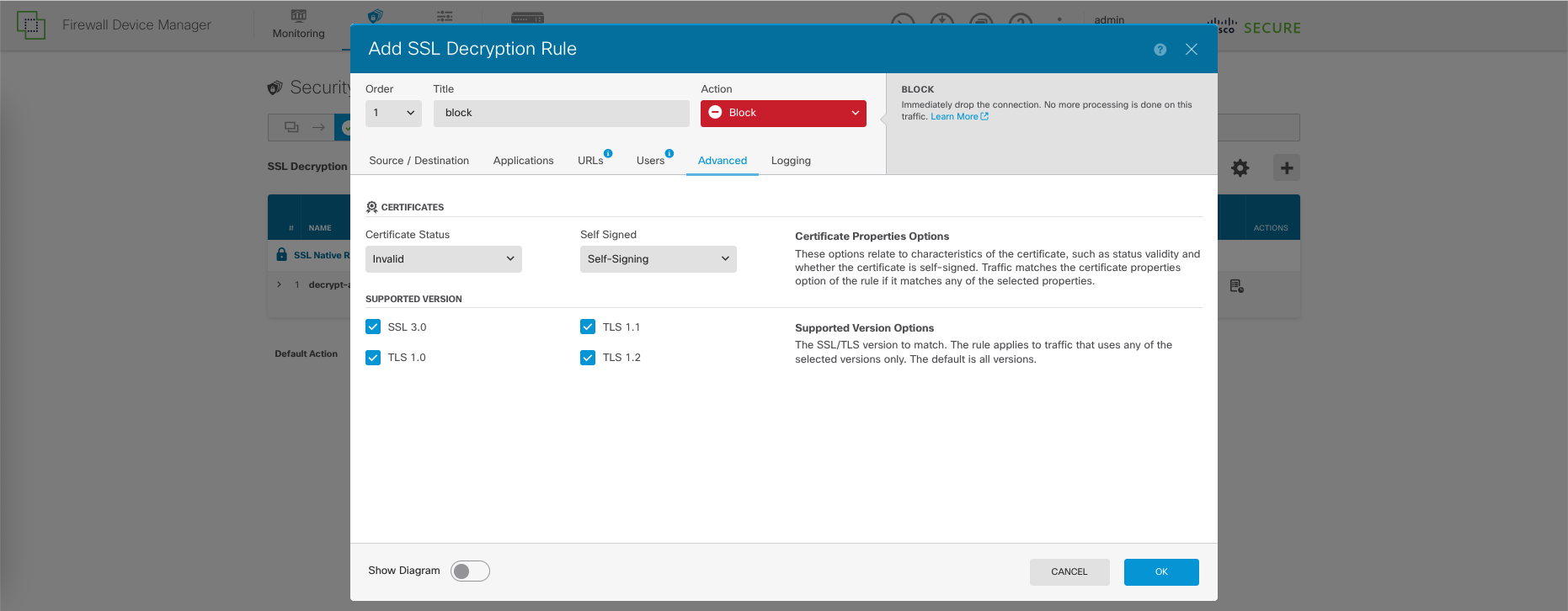Click the info badge icon on Users tab
1568x611 pixels.
coord(669,153)
